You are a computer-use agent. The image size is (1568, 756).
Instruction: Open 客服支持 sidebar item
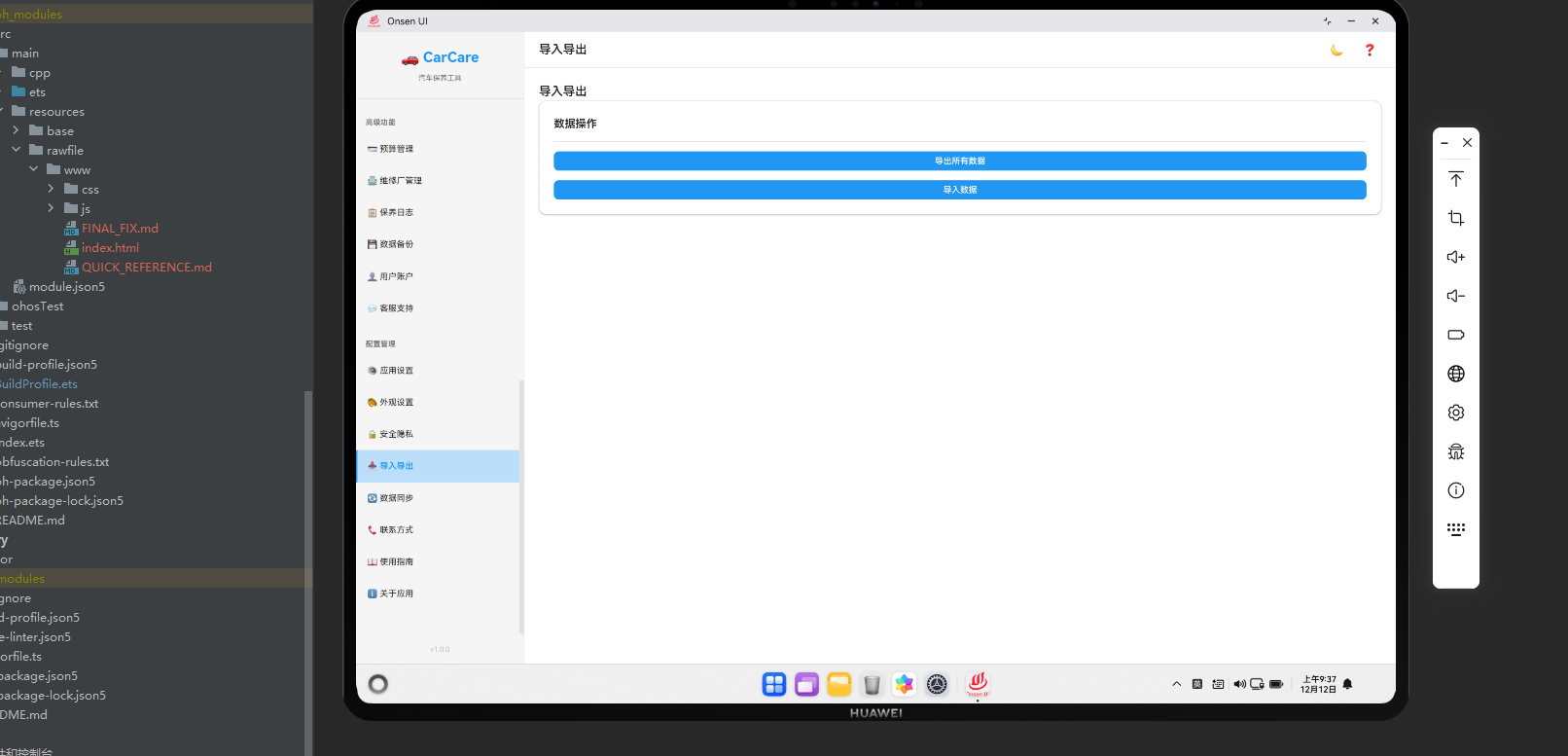click(438, 308)
